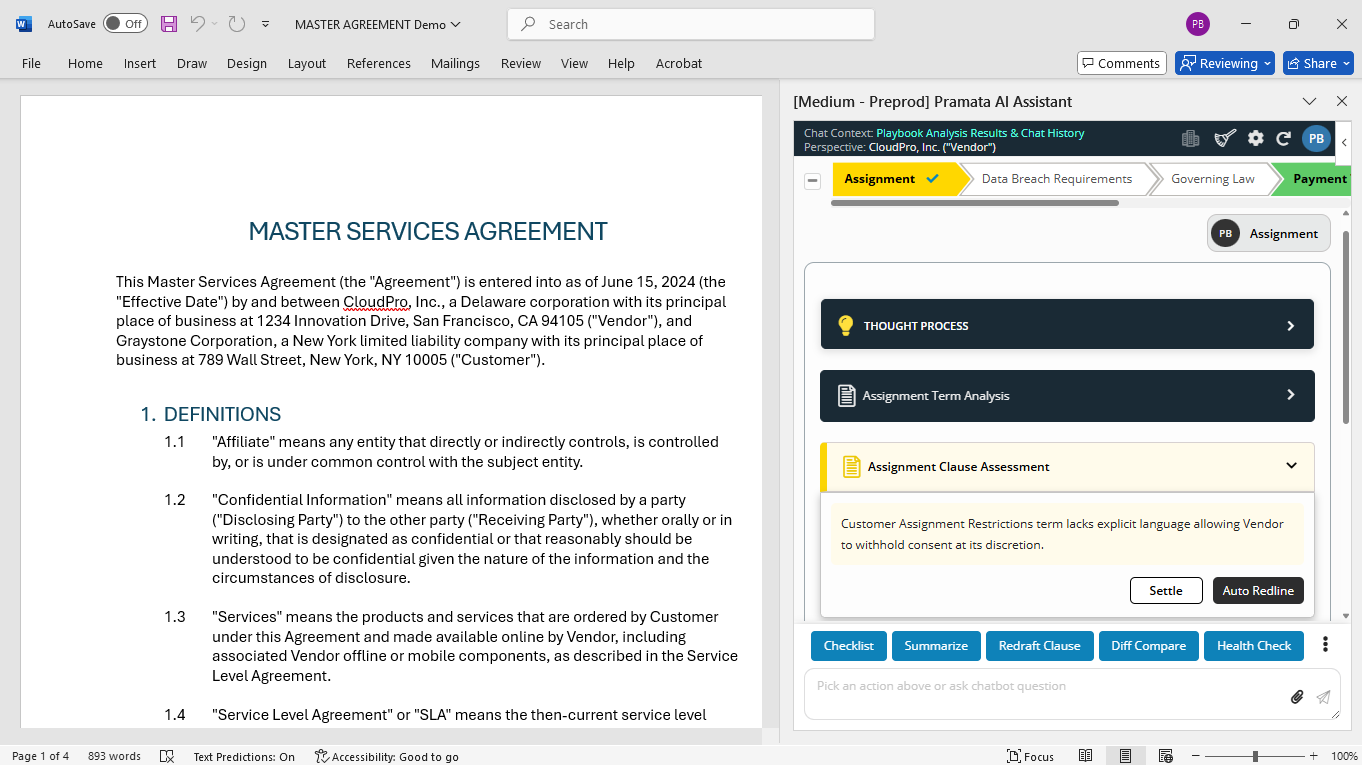Image resolution: width=1362 pixels, height=765 pixels.
Task: Click the Redraft Clause button
Action: pos(1039,646)
